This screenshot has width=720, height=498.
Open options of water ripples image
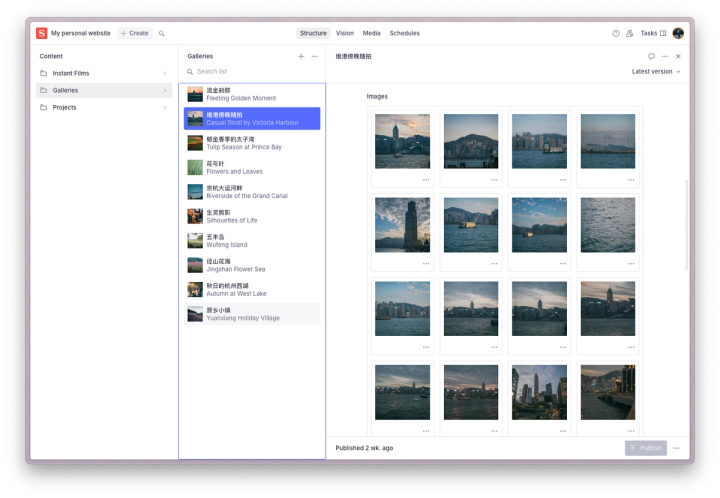(x=631, y=264)
